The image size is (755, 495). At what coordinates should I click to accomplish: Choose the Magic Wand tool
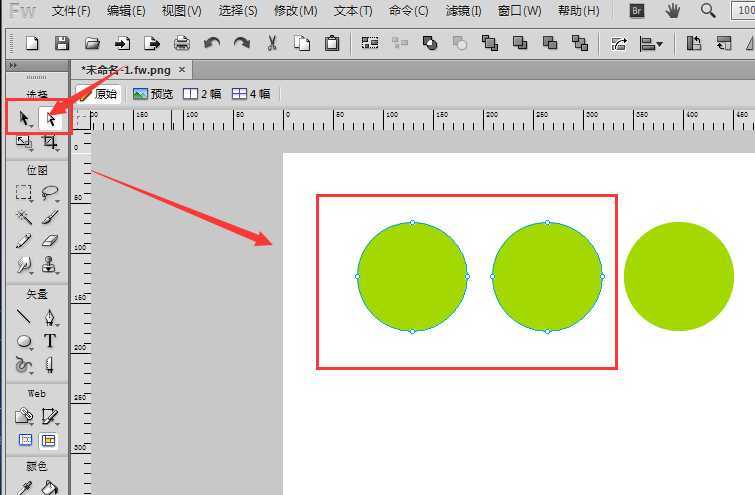24,217
